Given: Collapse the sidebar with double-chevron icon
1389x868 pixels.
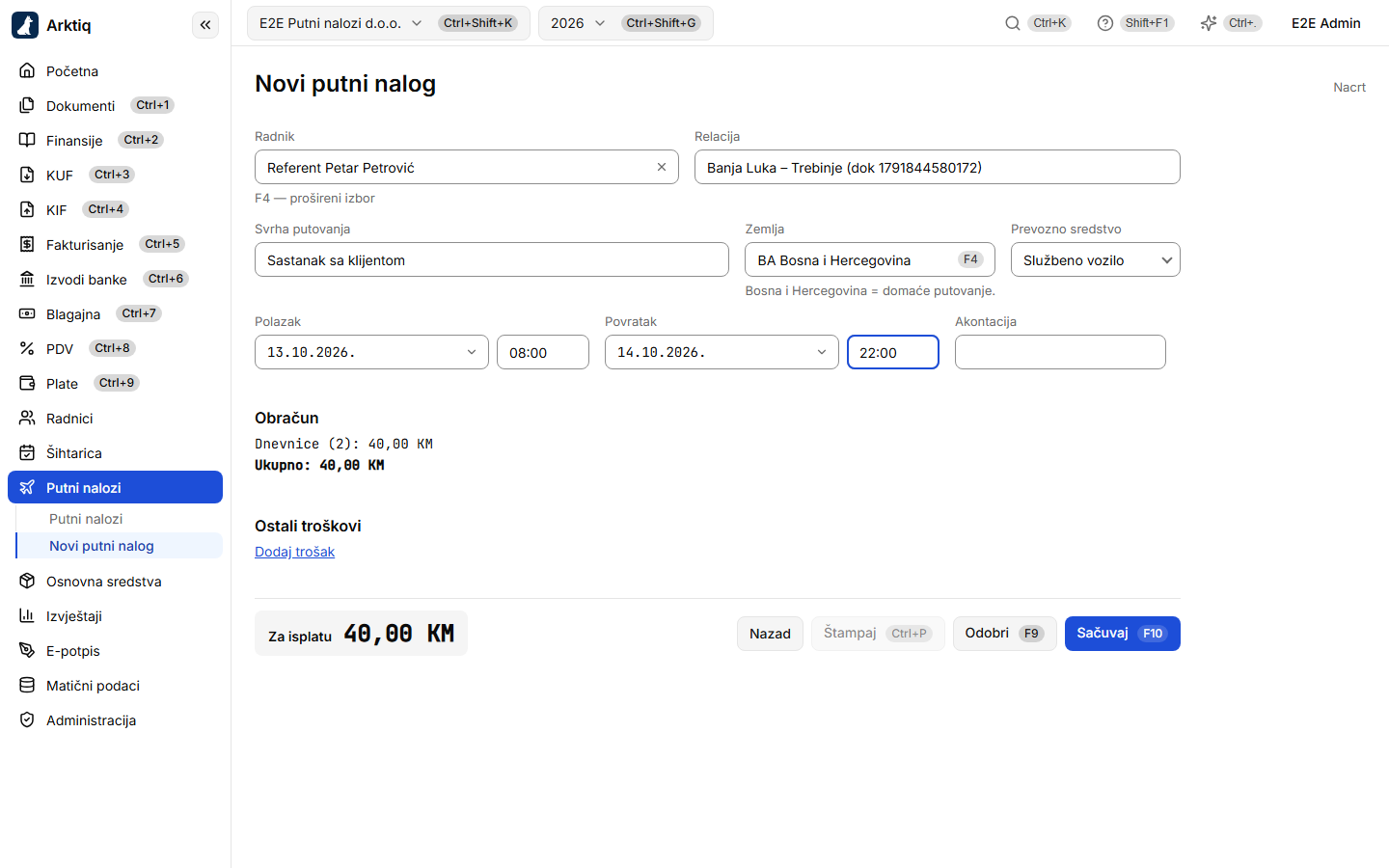Looking at the screenshot, I should coord(205,25).
